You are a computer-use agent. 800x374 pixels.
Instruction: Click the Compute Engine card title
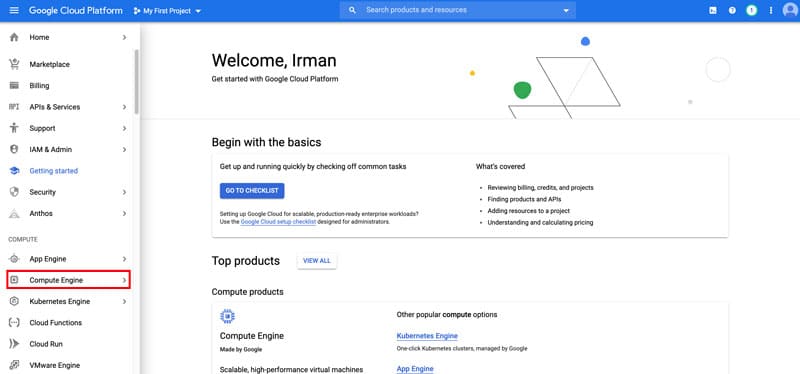[x=252, y=336]
